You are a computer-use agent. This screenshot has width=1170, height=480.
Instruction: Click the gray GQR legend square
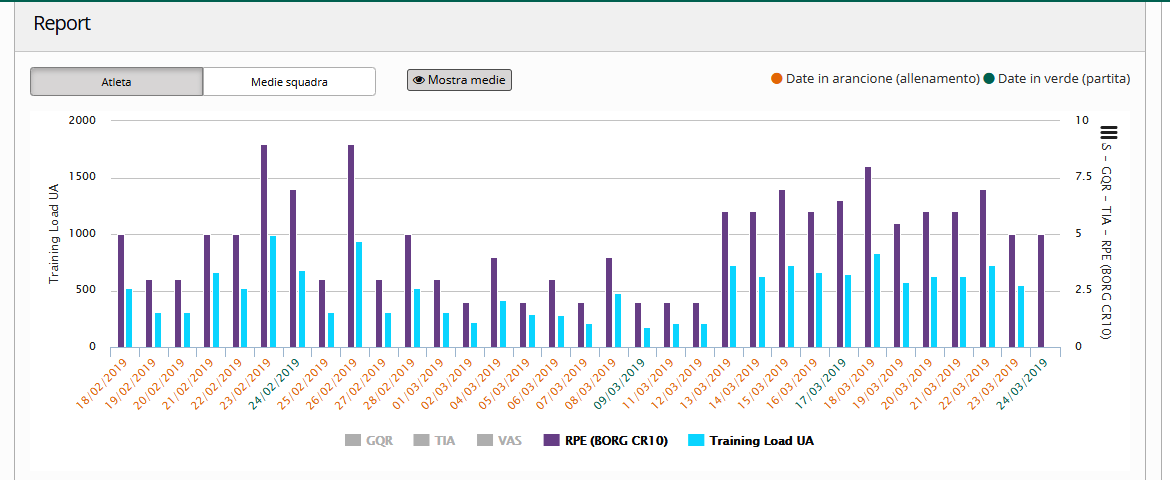[351, 440]
